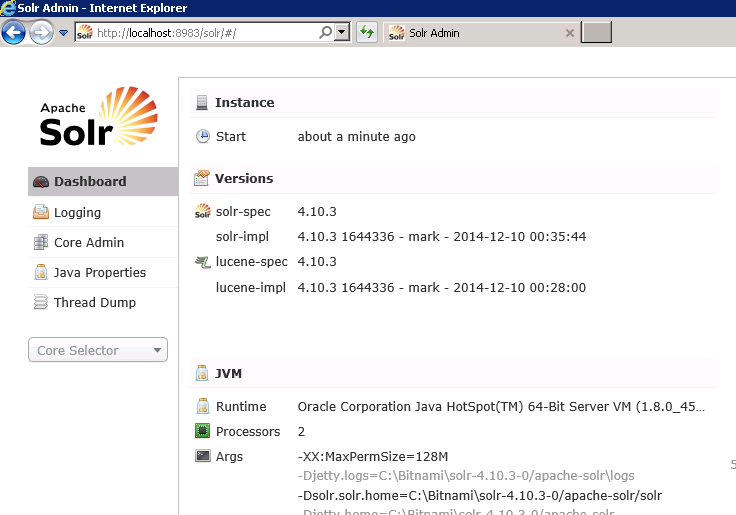Screen dimensions: 736x515
Task: Open the Java Properties menu item
Action: click(x=103, y=272)
